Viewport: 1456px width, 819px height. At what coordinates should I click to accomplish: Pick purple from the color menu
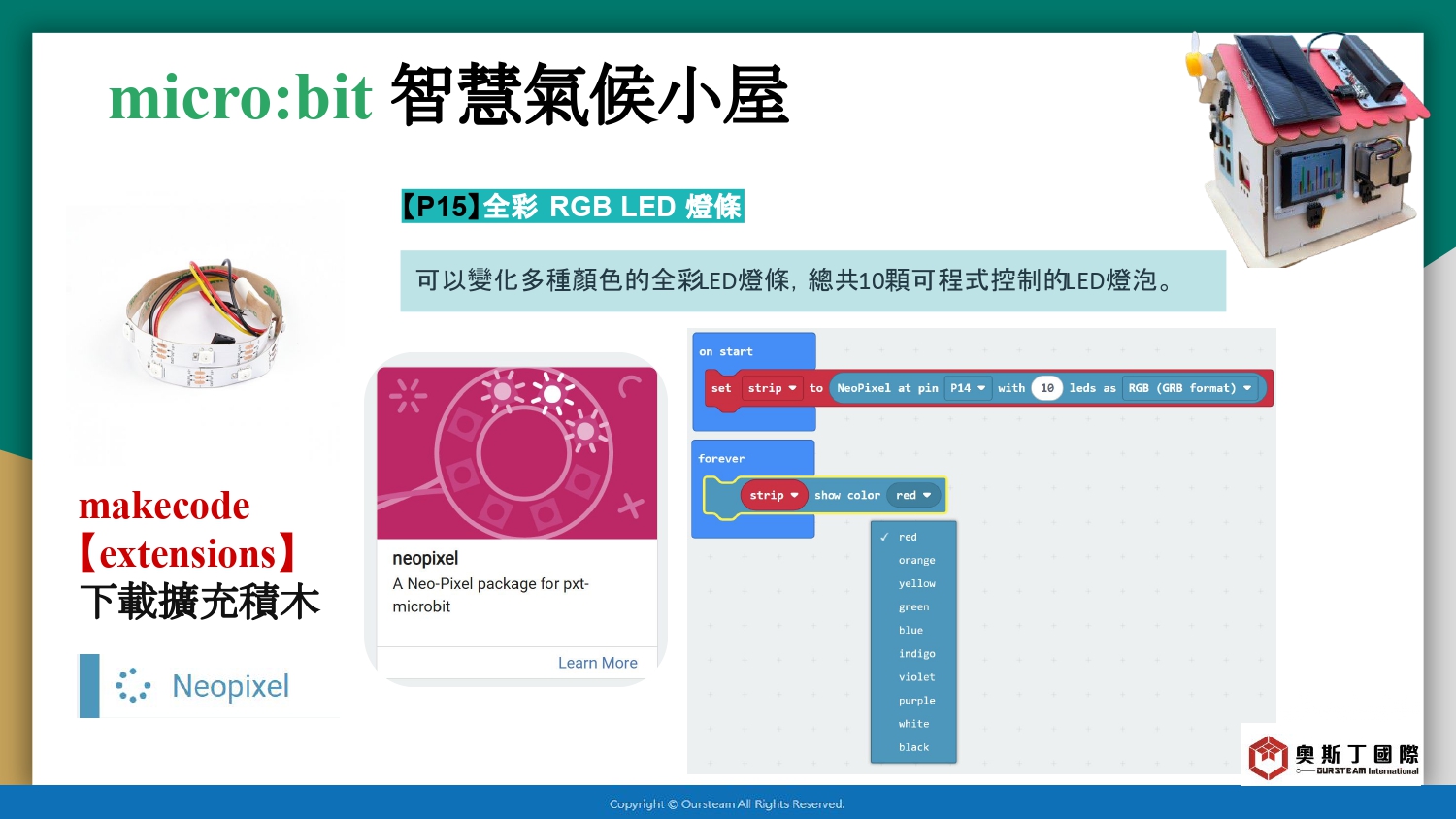916,700
